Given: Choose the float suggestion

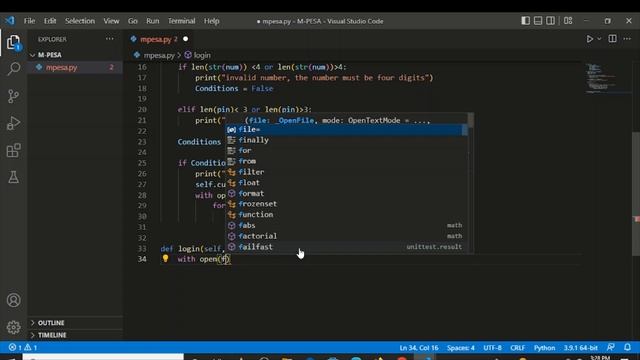Looking at the screenshot, I should click(x=347, y=182).
